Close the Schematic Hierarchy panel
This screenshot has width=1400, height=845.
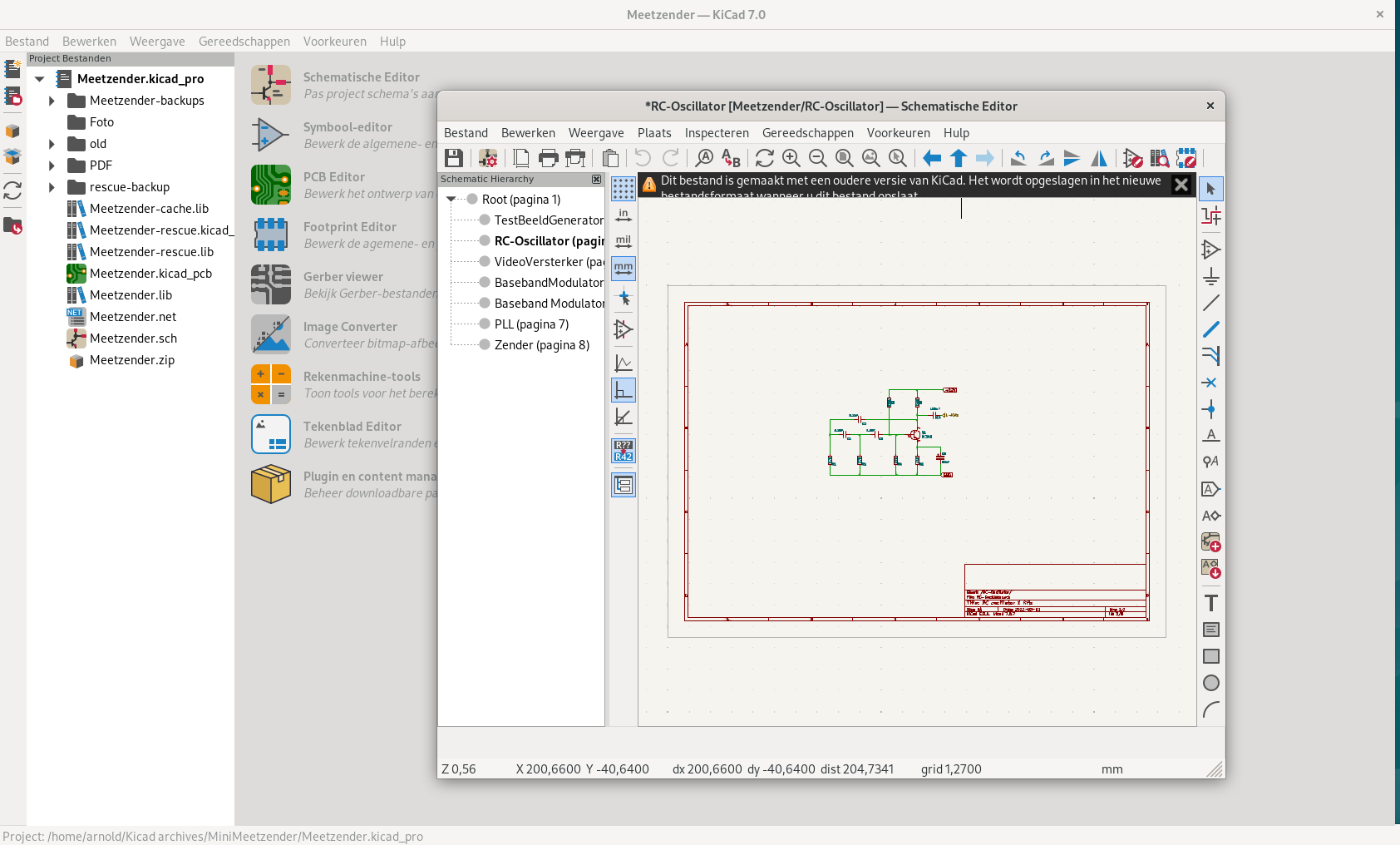(596, 179)
